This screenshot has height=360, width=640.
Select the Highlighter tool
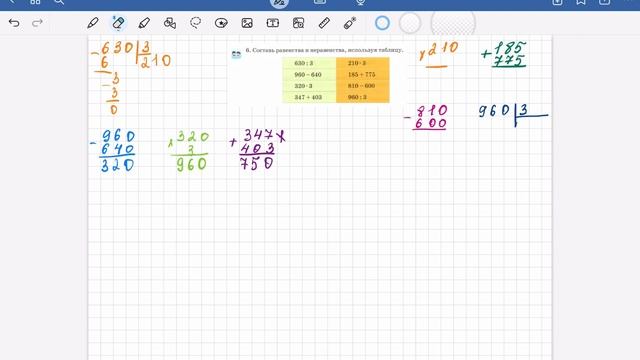pyautogui.click(x=144, y=23)
